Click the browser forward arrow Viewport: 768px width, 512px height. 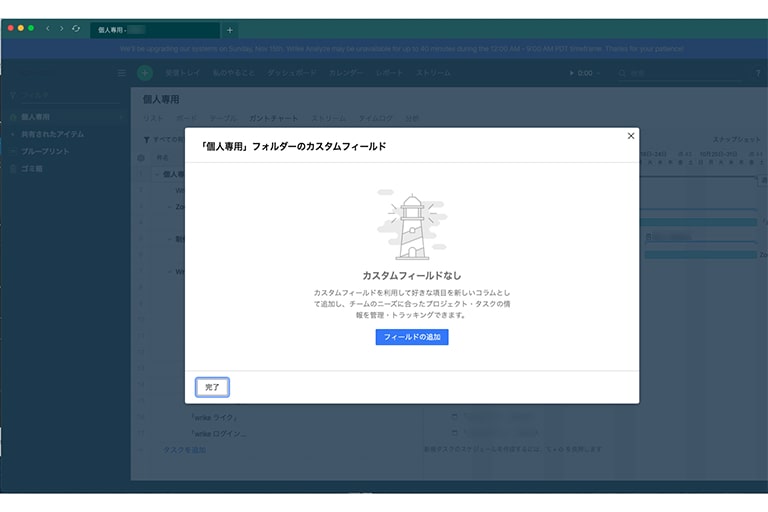tap(61, 28)
